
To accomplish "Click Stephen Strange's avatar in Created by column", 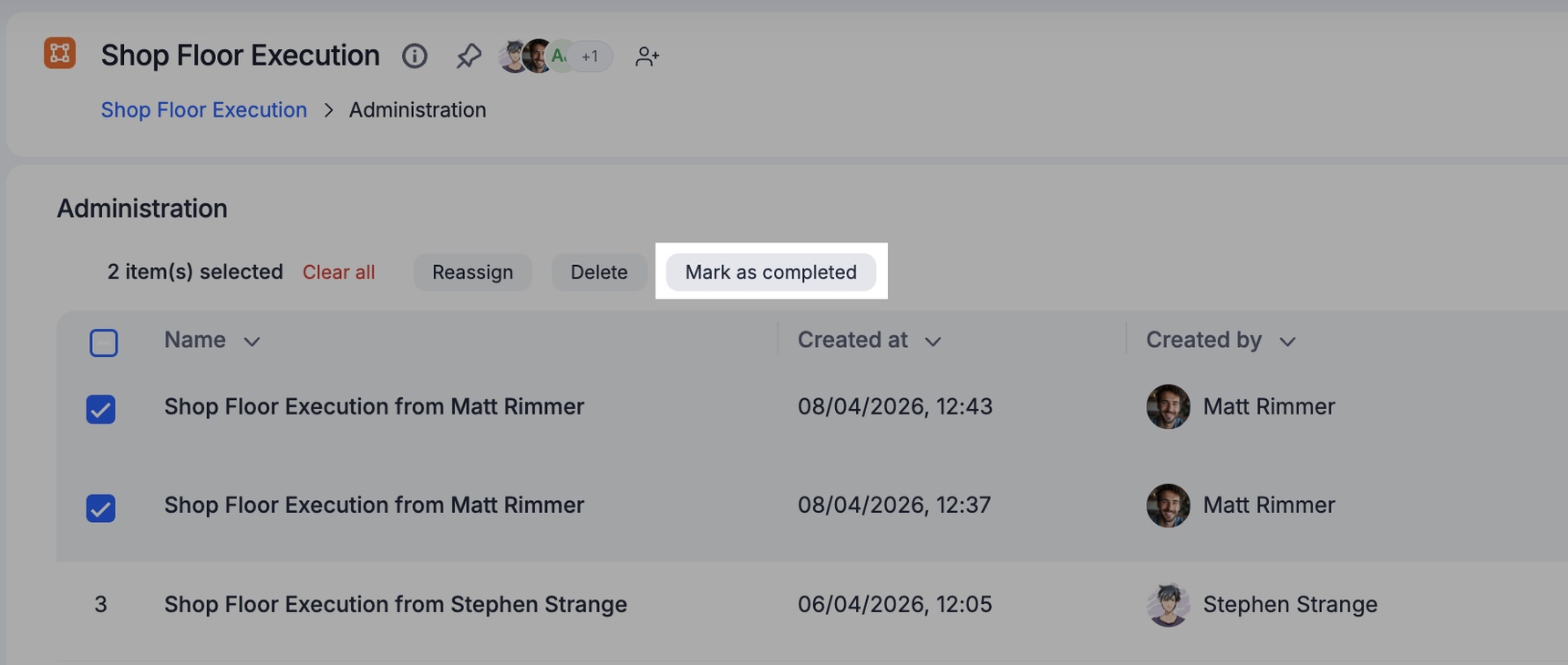I will [x=1168, y=605].
